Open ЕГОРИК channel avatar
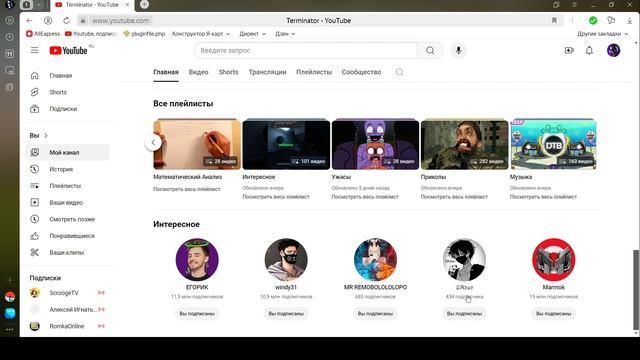 197,260
